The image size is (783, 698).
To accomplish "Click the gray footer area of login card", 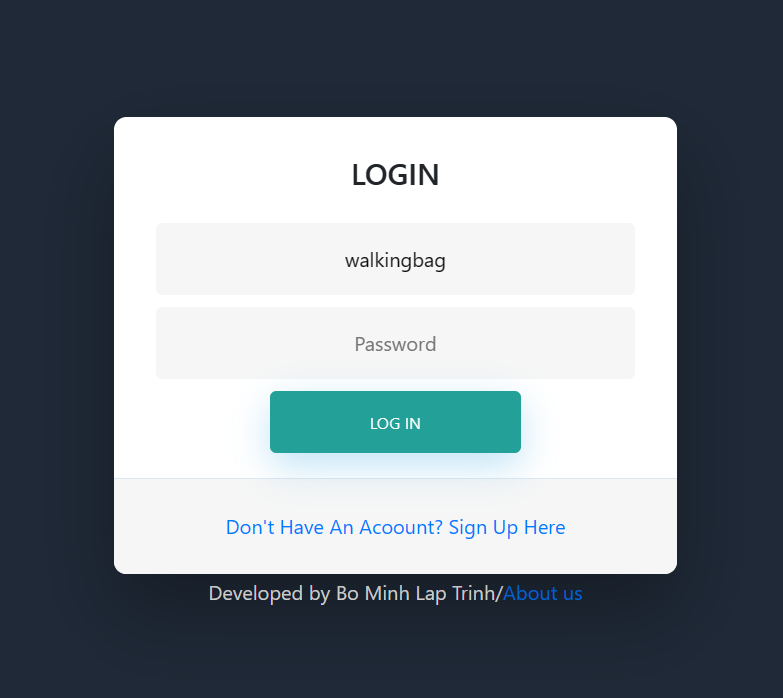I will point(395,554).
